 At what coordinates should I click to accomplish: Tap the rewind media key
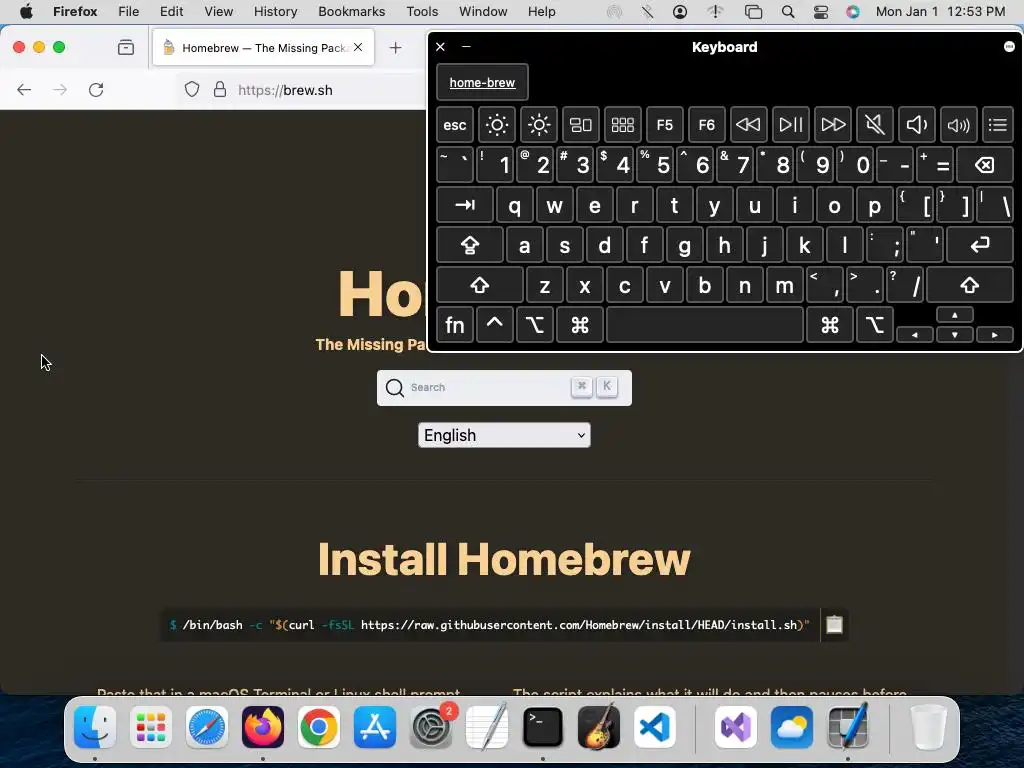pos(748,125)
